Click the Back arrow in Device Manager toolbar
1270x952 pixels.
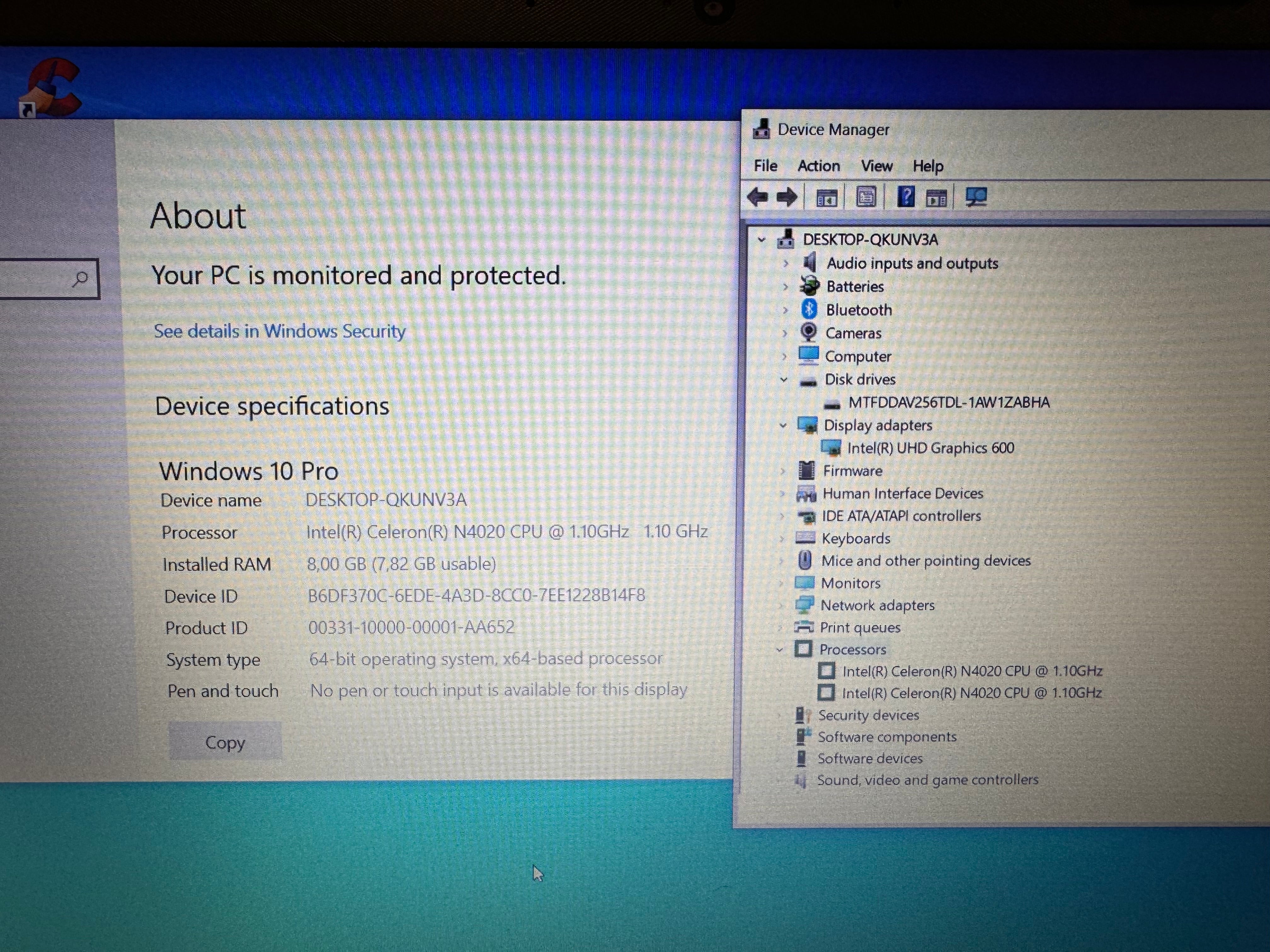click(x=758, y=197)
